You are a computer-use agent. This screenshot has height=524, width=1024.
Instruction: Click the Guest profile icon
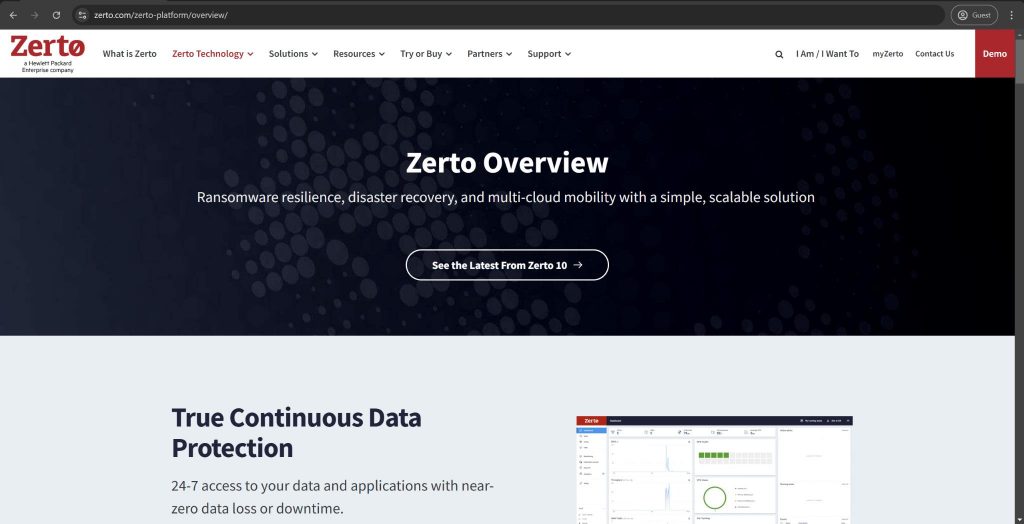(x=974, y=15)
